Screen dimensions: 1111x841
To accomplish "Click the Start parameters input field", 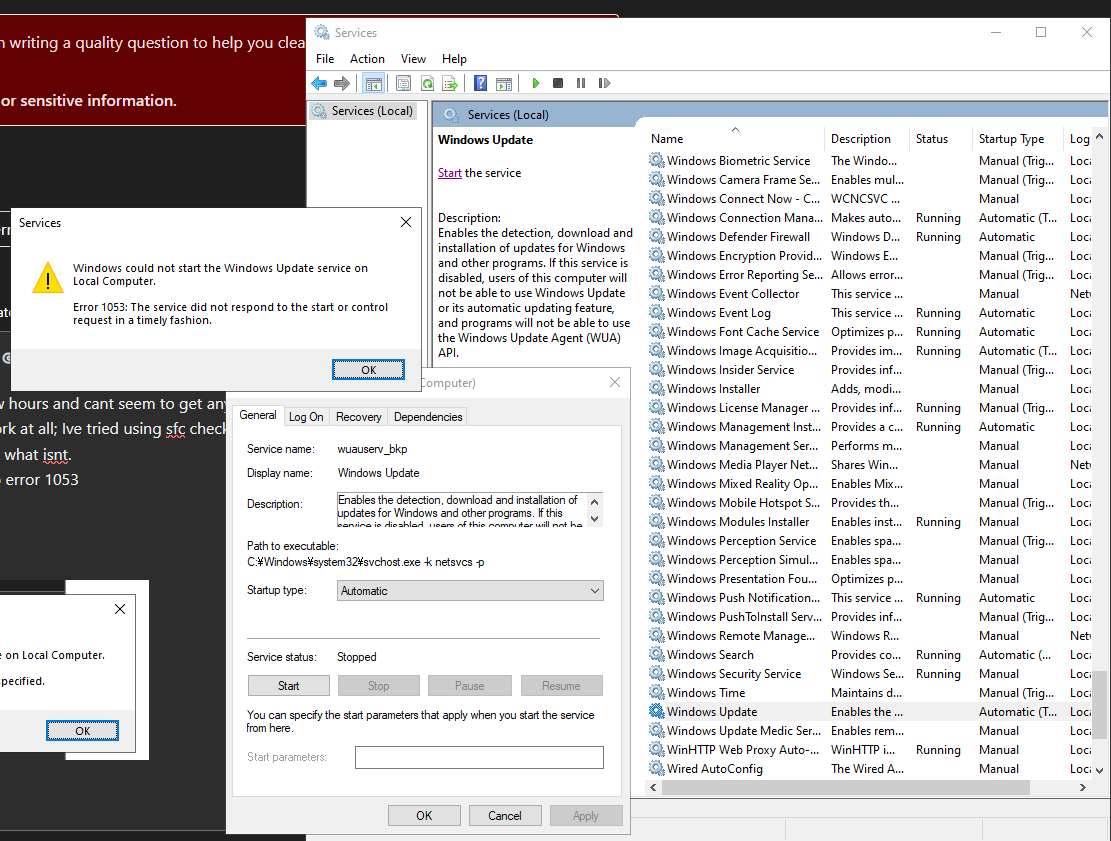I will click(x=479, y=757).
